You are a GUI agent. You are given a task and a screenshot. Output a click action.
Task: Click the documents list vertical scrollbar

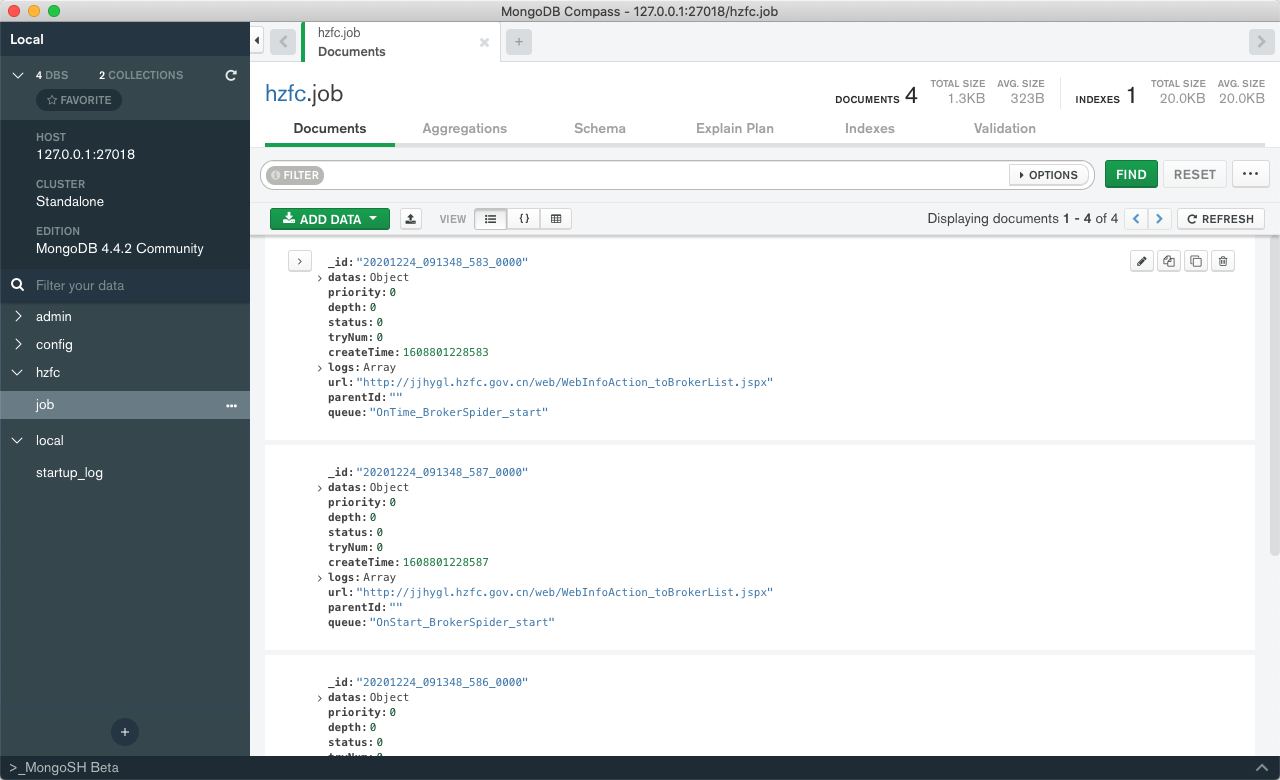pyautogui.click(x=1274, y=397)
